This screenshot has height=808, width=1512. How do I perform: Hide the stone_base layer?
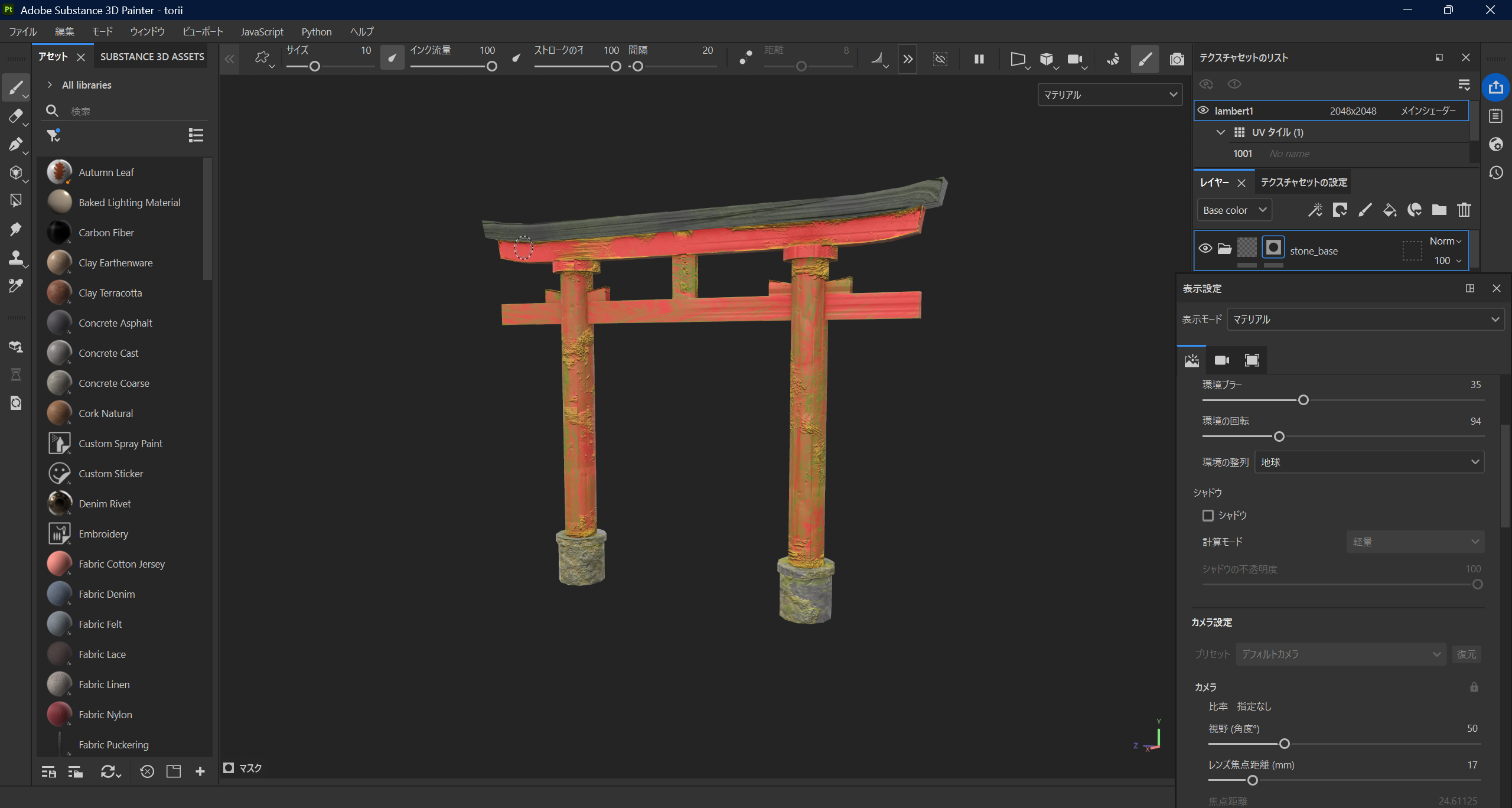[x=1205, y=248]
